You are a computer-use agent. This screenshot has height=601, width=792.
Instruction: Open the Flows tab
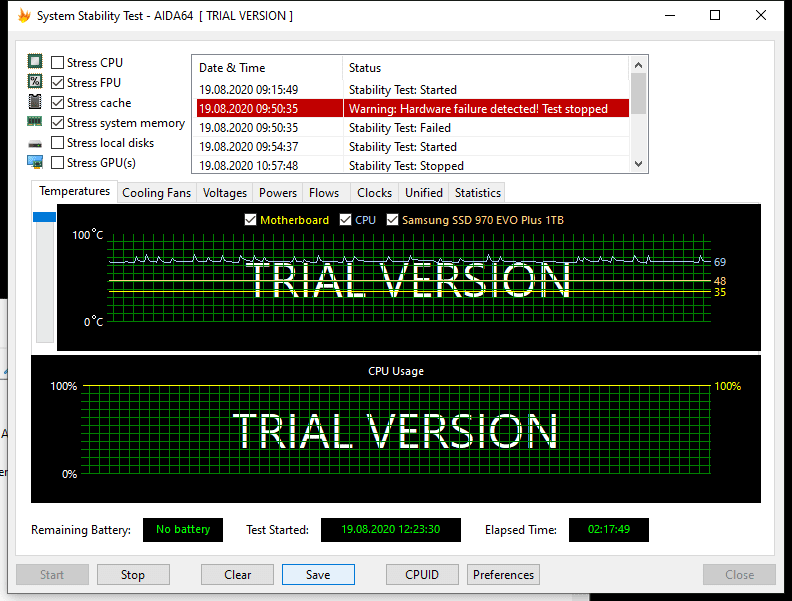[324, 193]
